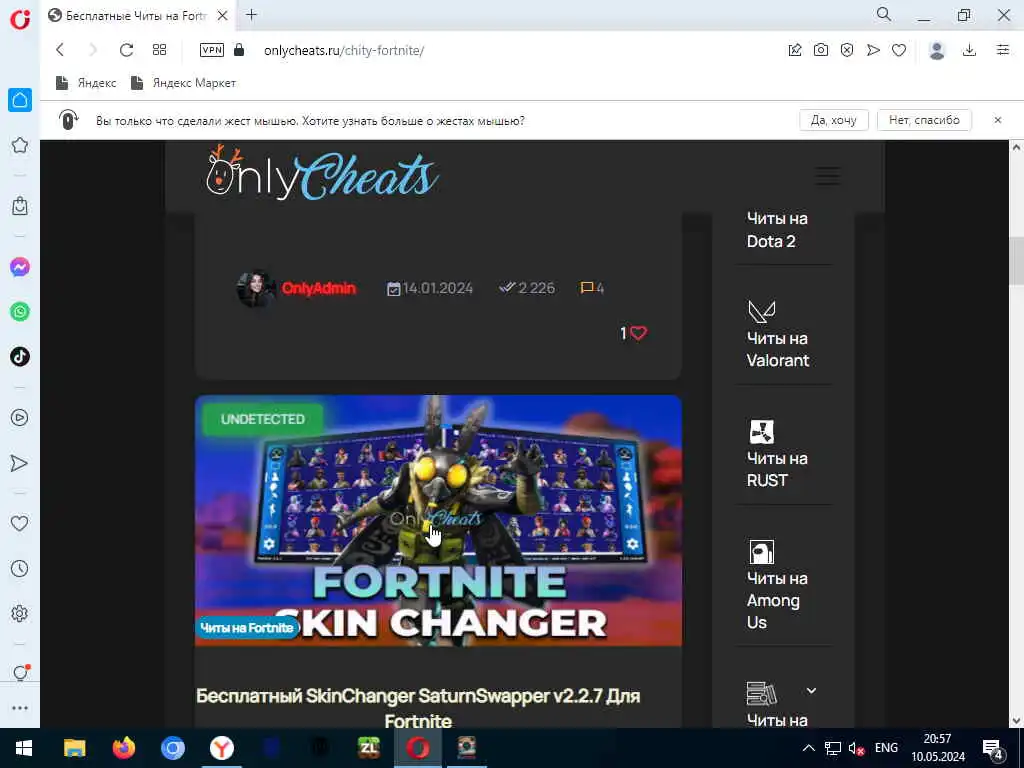Click the page vertical scrollbar thumb
1024x768 pixels.
pos(1016,261)
